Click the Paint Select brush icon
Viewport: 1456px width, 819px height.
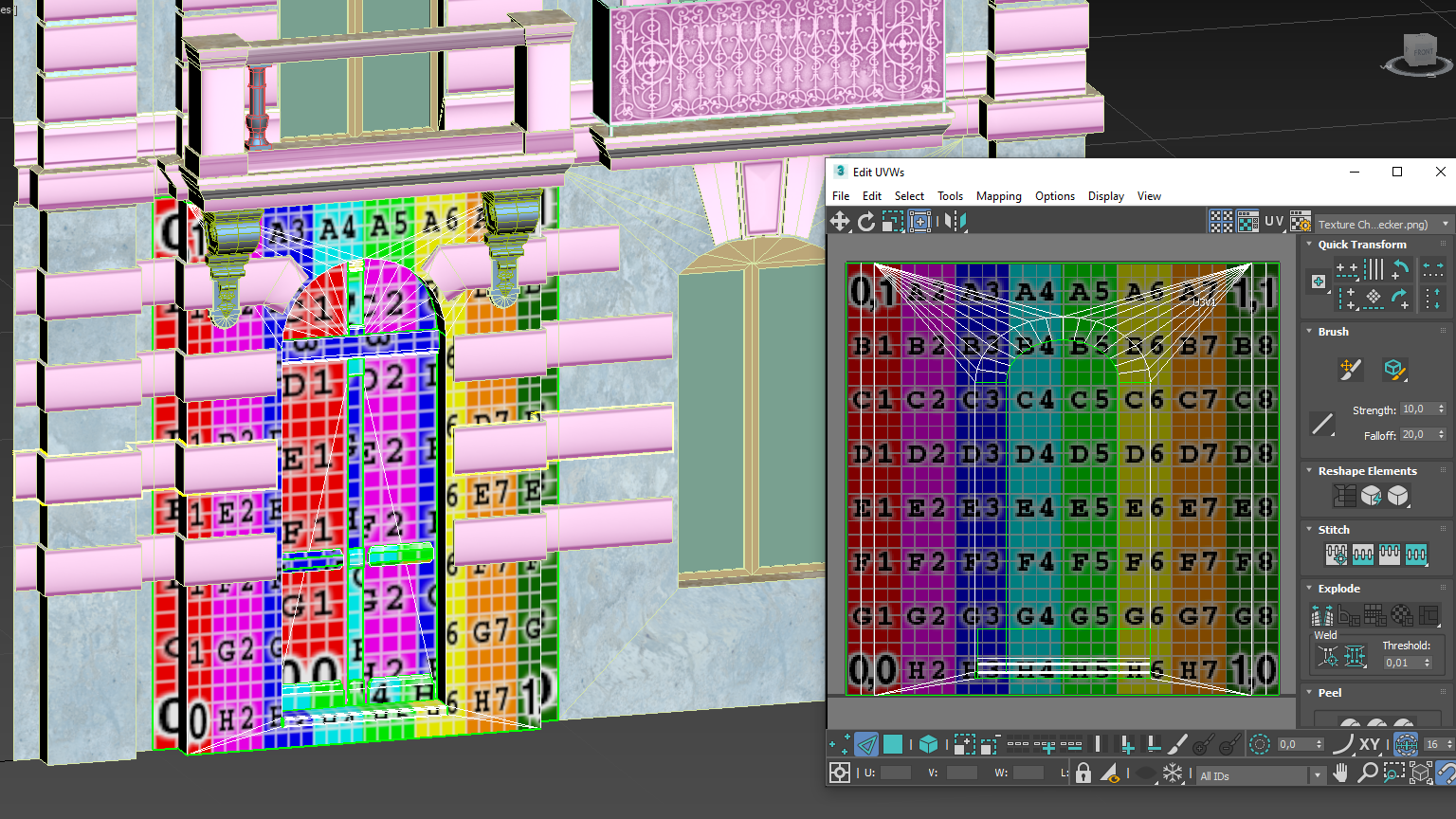[1177, 745]
